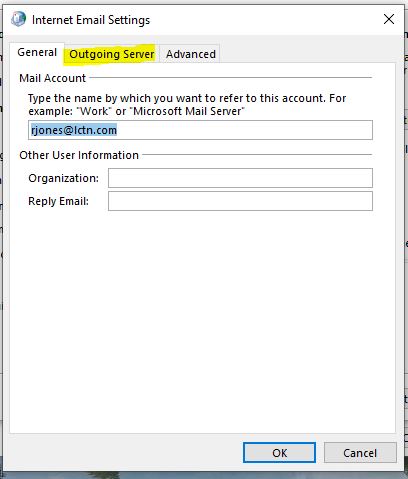Click the "Organization:" field label
The height and width of the screenshot is (479, 408).
point(63,178)
